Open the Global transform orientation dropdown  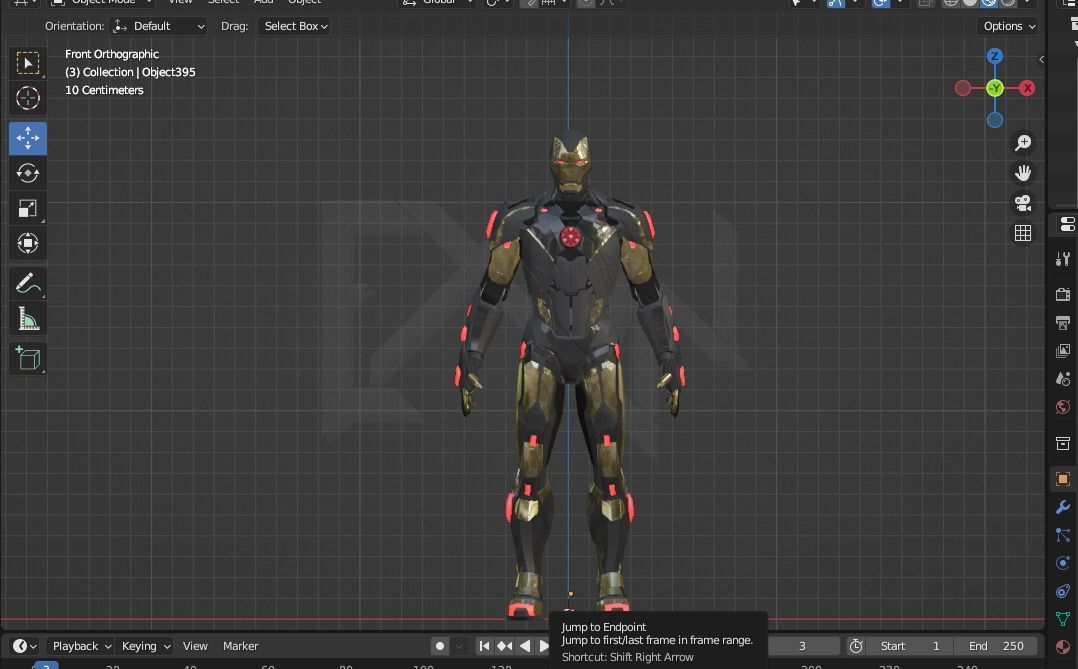pos(437,2)
